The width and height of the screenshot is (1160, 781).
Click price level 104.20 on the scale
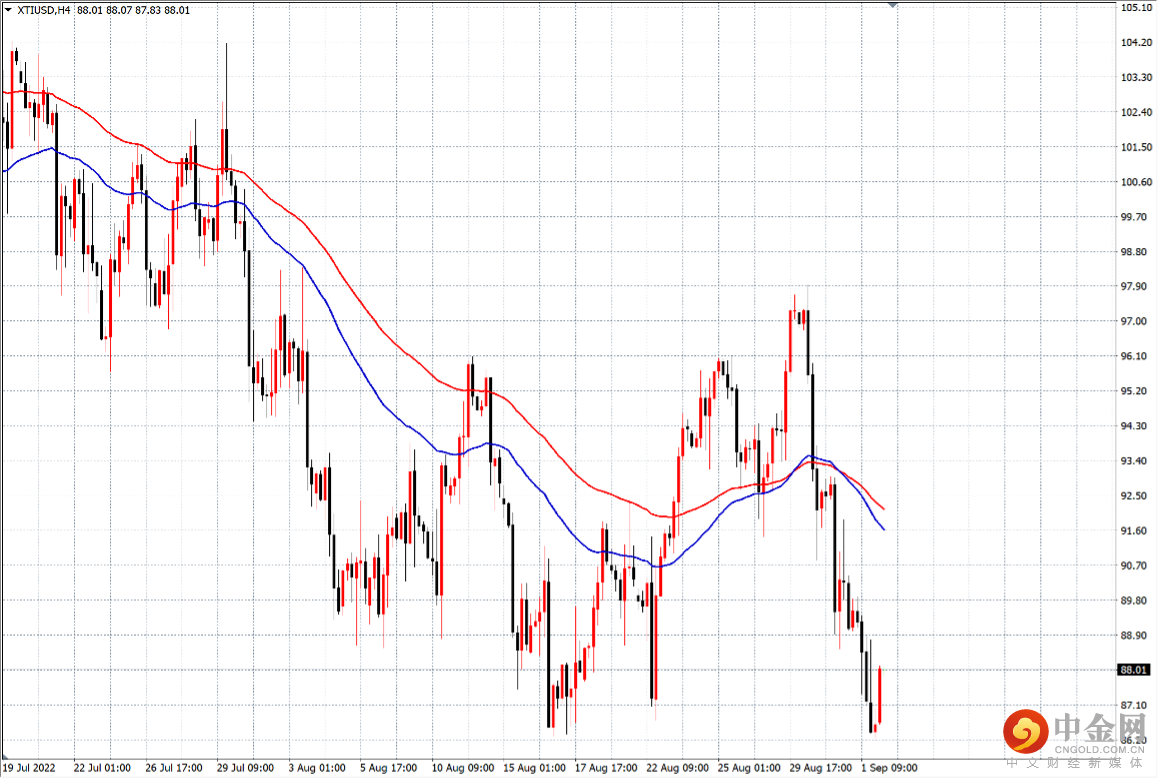[1136, 42]
